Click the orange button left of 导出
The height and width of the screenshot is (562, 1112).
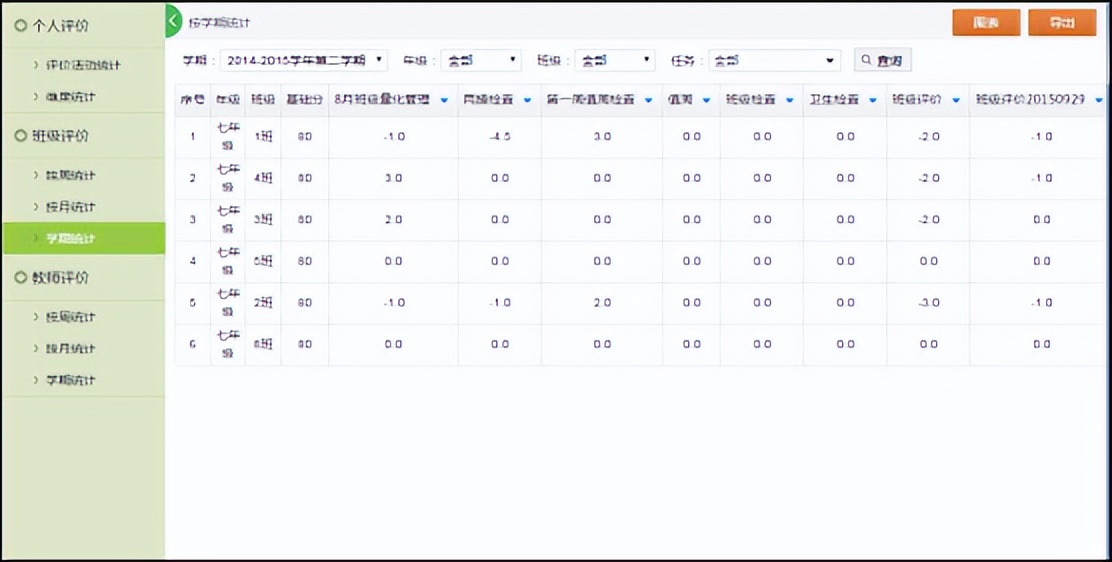[x=986, y=23]
